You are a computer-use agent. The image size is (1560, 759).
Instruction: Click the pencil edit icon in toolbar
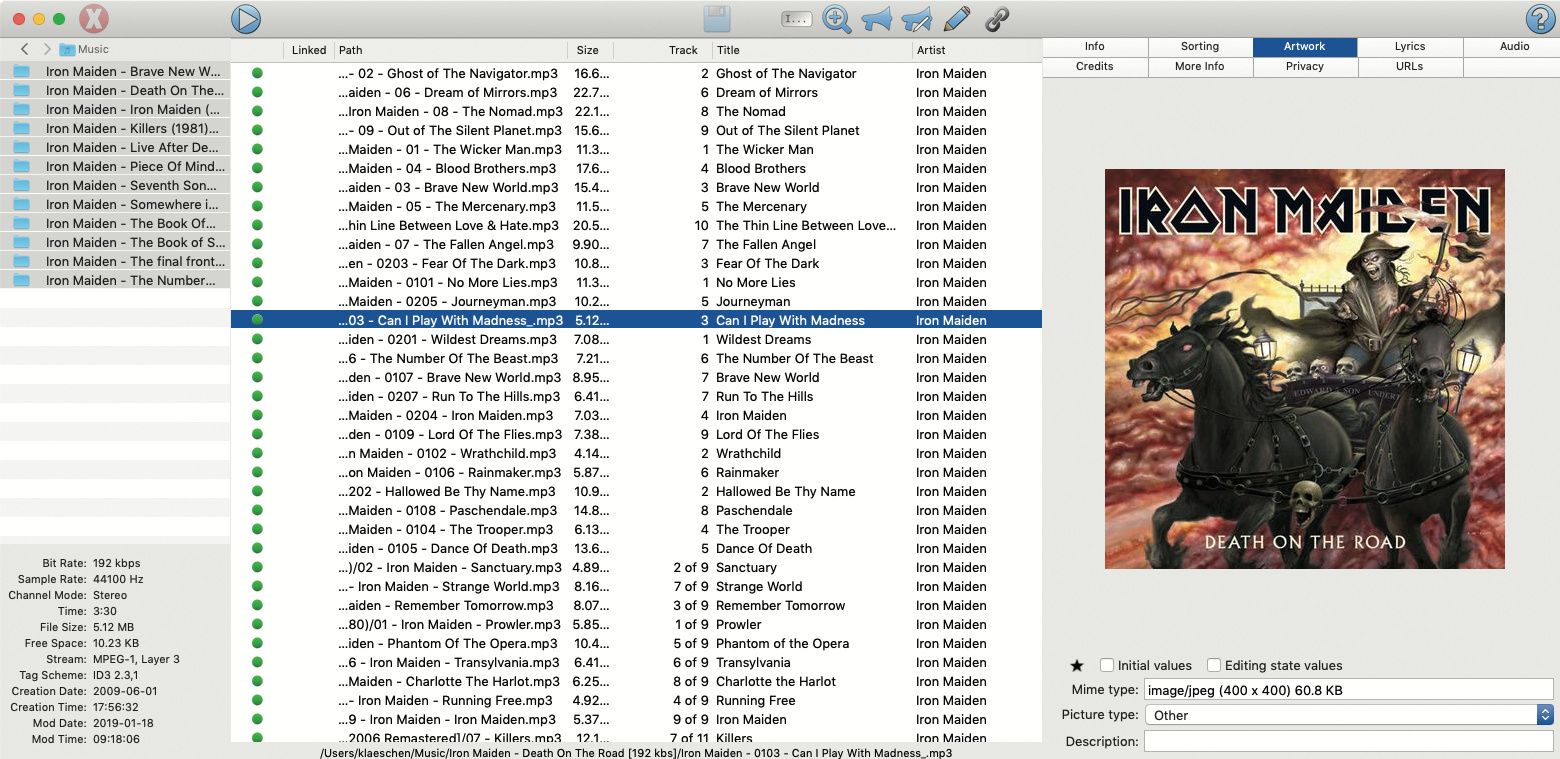(957, 19)
